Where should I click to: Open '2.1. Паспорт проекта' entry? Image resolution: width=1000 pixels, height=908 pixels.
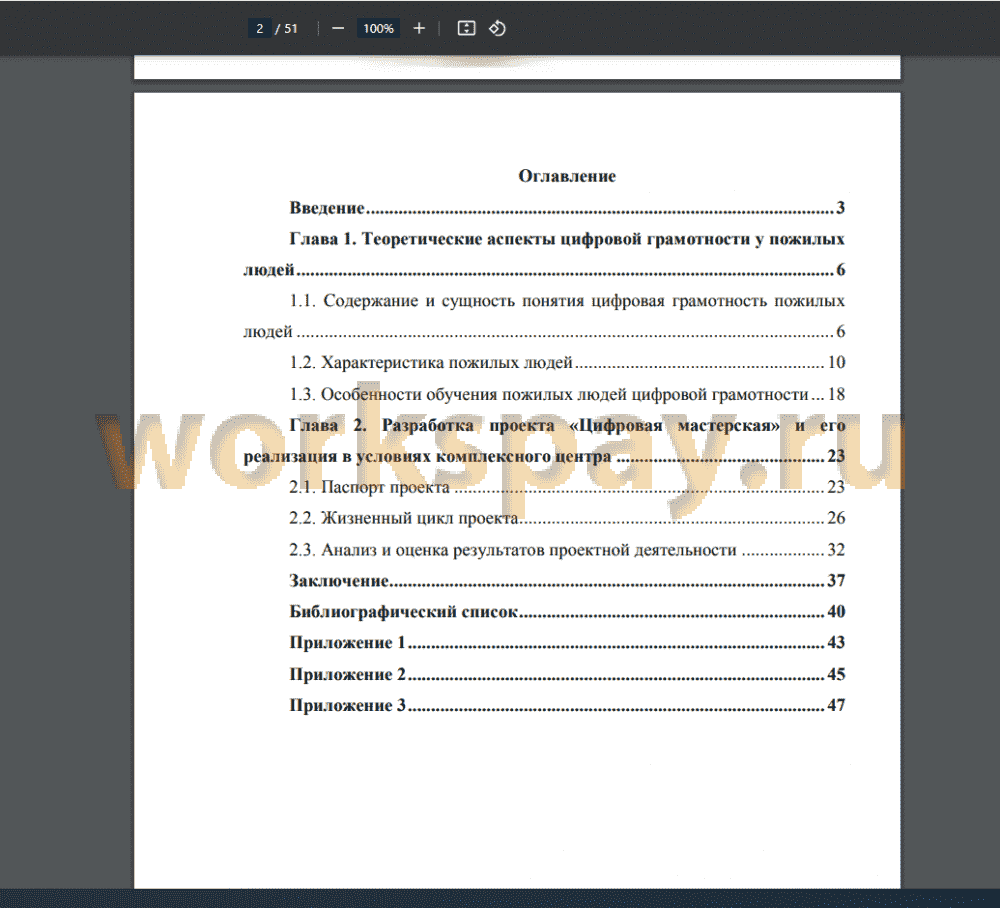(x=567, y=487)
